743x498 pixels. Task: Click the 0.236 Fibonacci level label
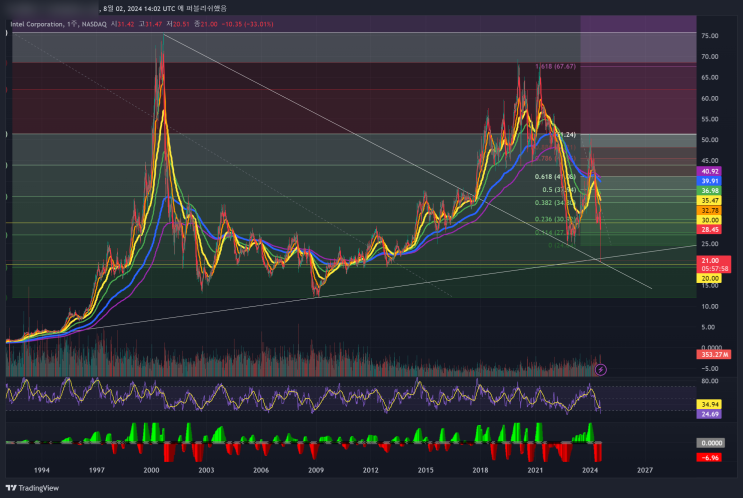[x=555, y=219]
